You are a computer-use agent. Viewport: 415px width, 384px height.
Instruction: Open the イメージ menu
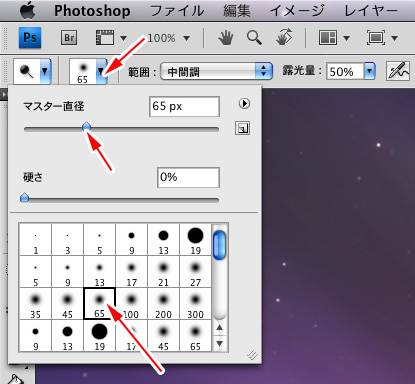tap(297, 11)
